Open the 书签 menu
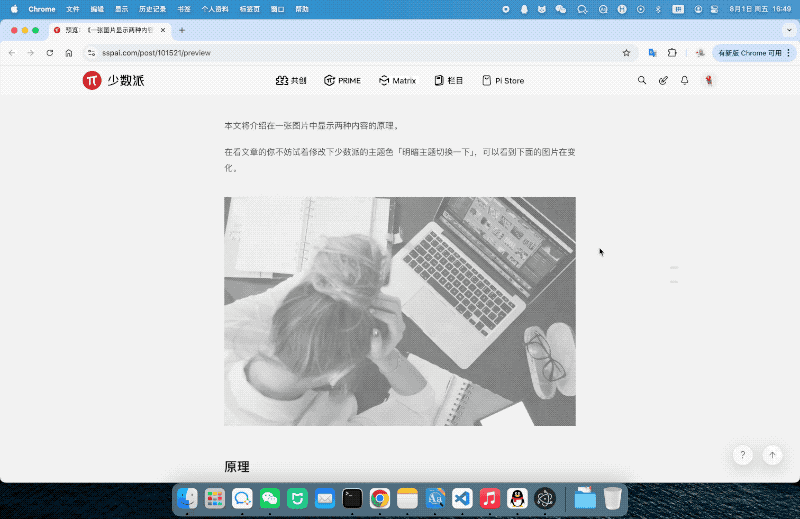Screen dimensions: 800x519 point(184,9)
